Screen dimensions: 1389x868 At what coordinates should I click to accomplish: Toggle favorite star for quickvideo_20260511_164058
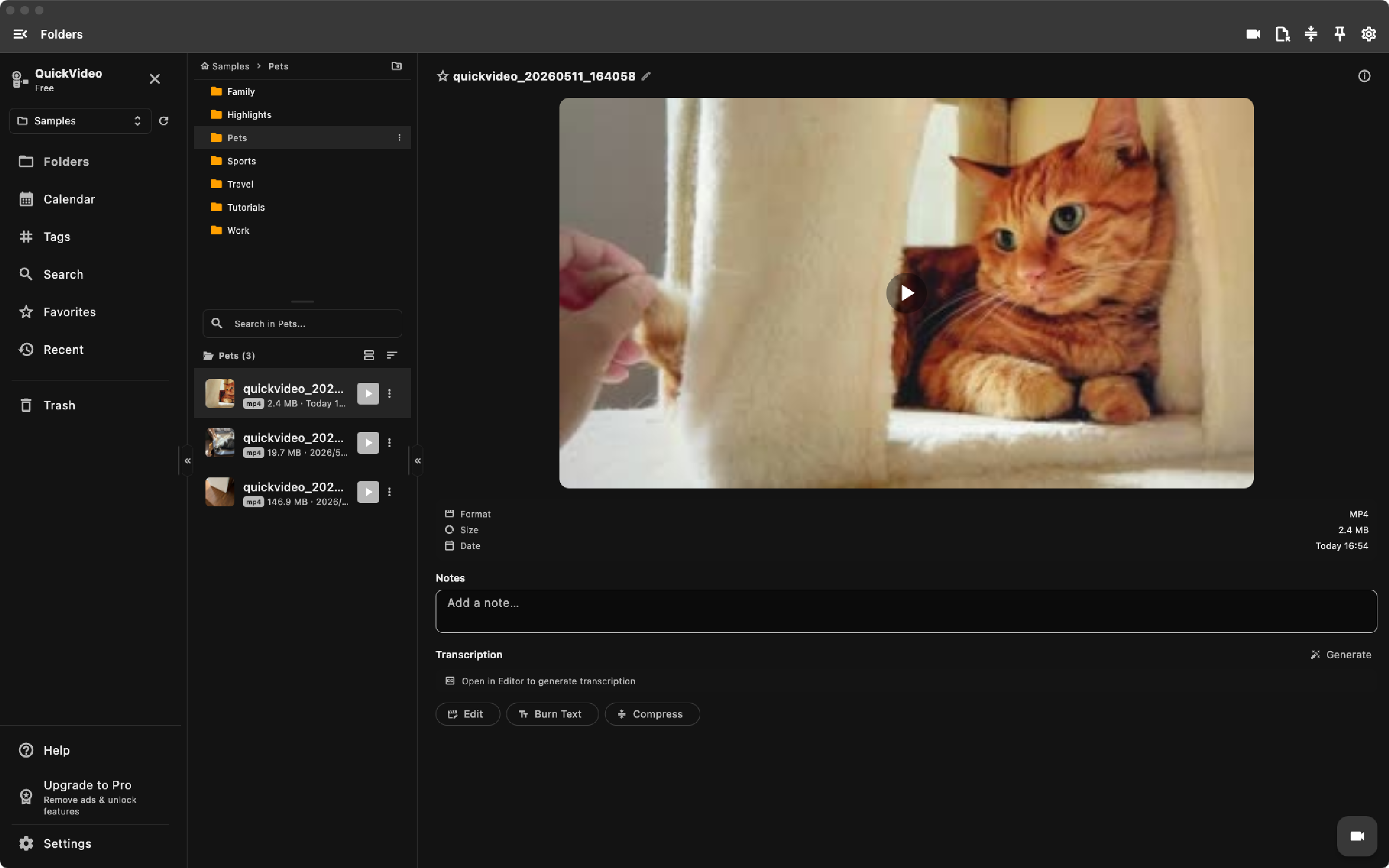point(443,76)
